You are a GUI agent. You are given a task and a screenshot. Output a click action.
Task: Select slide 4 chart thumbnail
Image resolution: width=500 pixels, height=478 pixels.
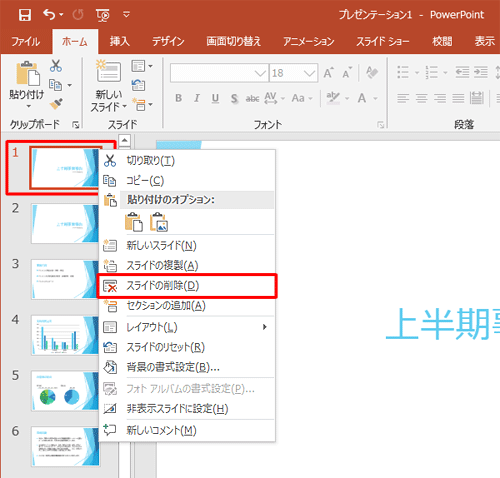click(x=65, y=335)
